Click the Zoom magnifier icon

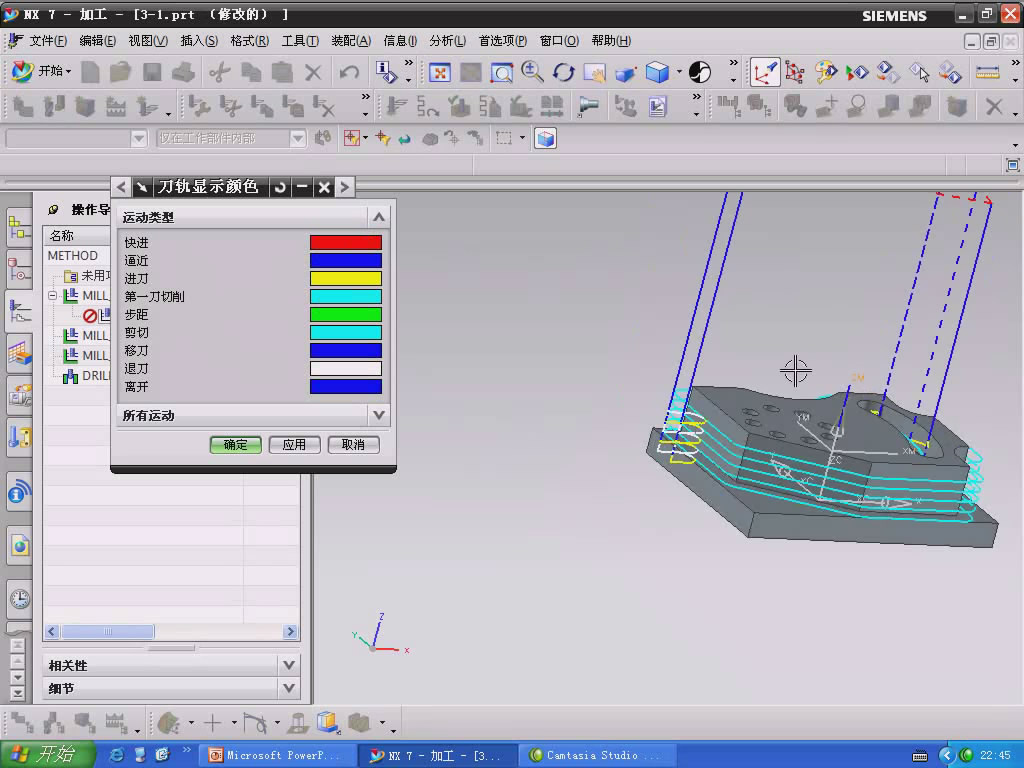[532, 72]
